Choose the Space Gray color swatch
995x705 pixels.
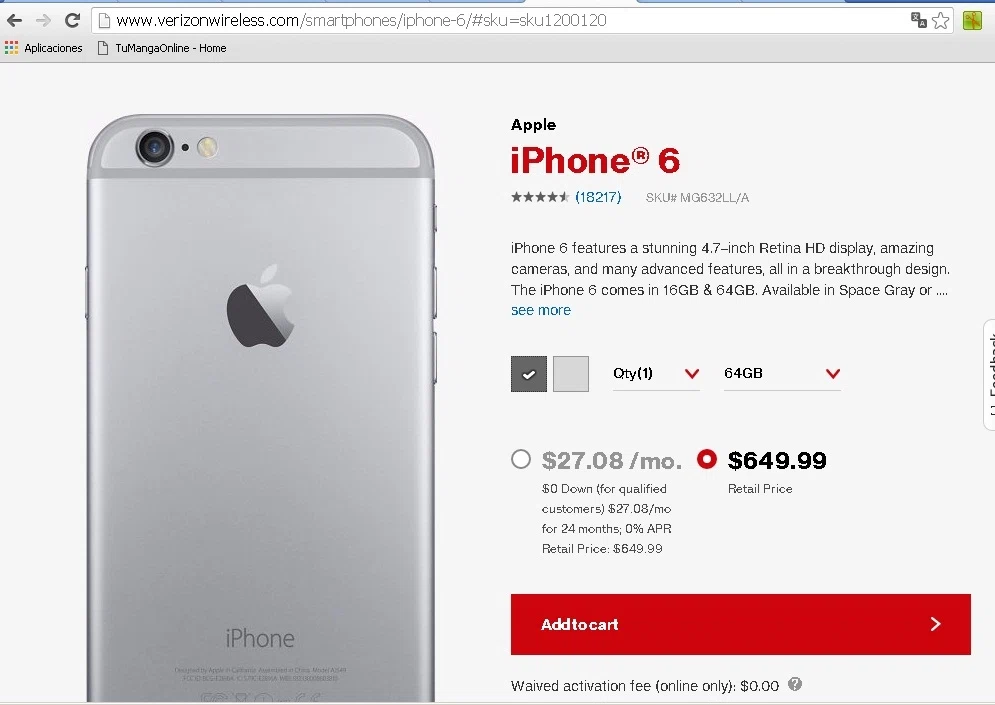pyautogui.click(x=529, y=374)
